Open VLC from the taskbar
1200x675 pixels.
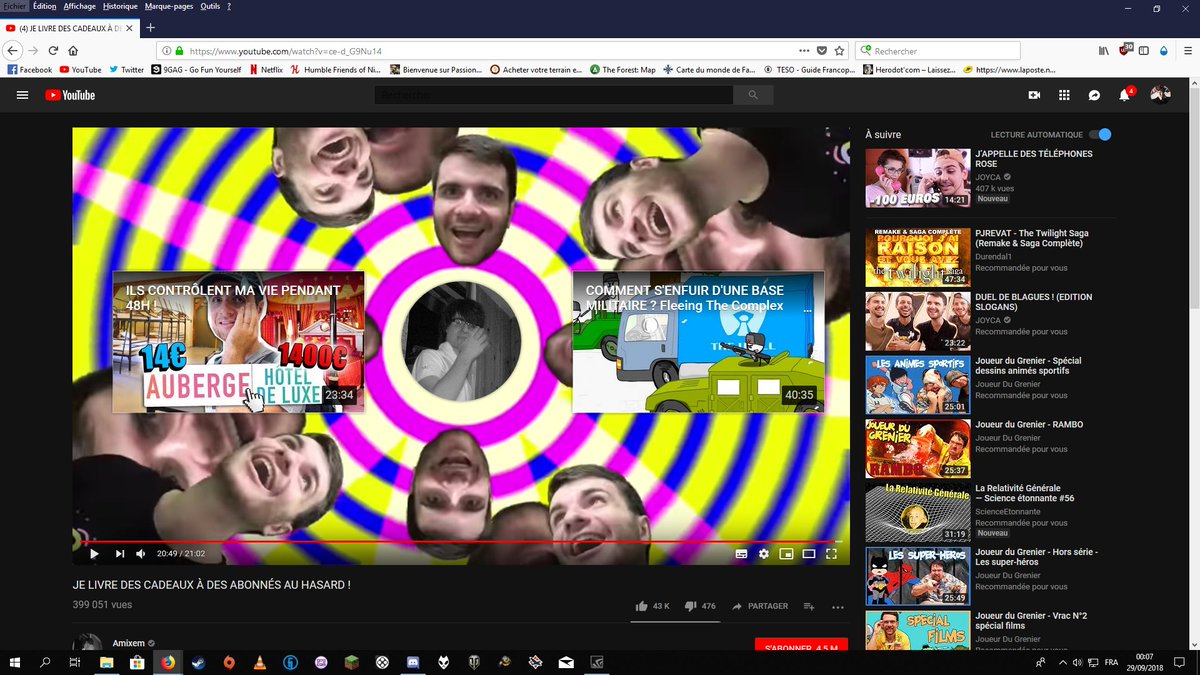pyautogui.click(x=260, y=662)
